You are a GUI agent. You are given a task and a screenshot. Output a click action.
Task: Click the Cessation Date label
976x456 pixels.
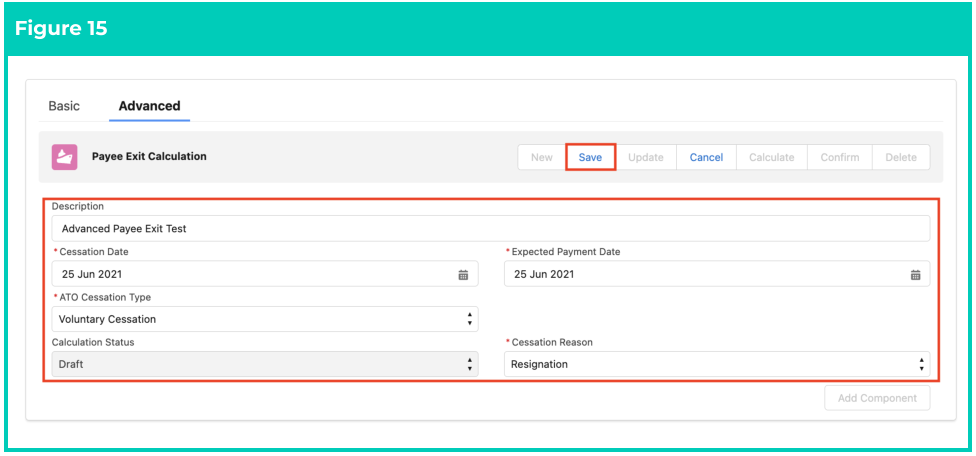[x=94, y=252]
